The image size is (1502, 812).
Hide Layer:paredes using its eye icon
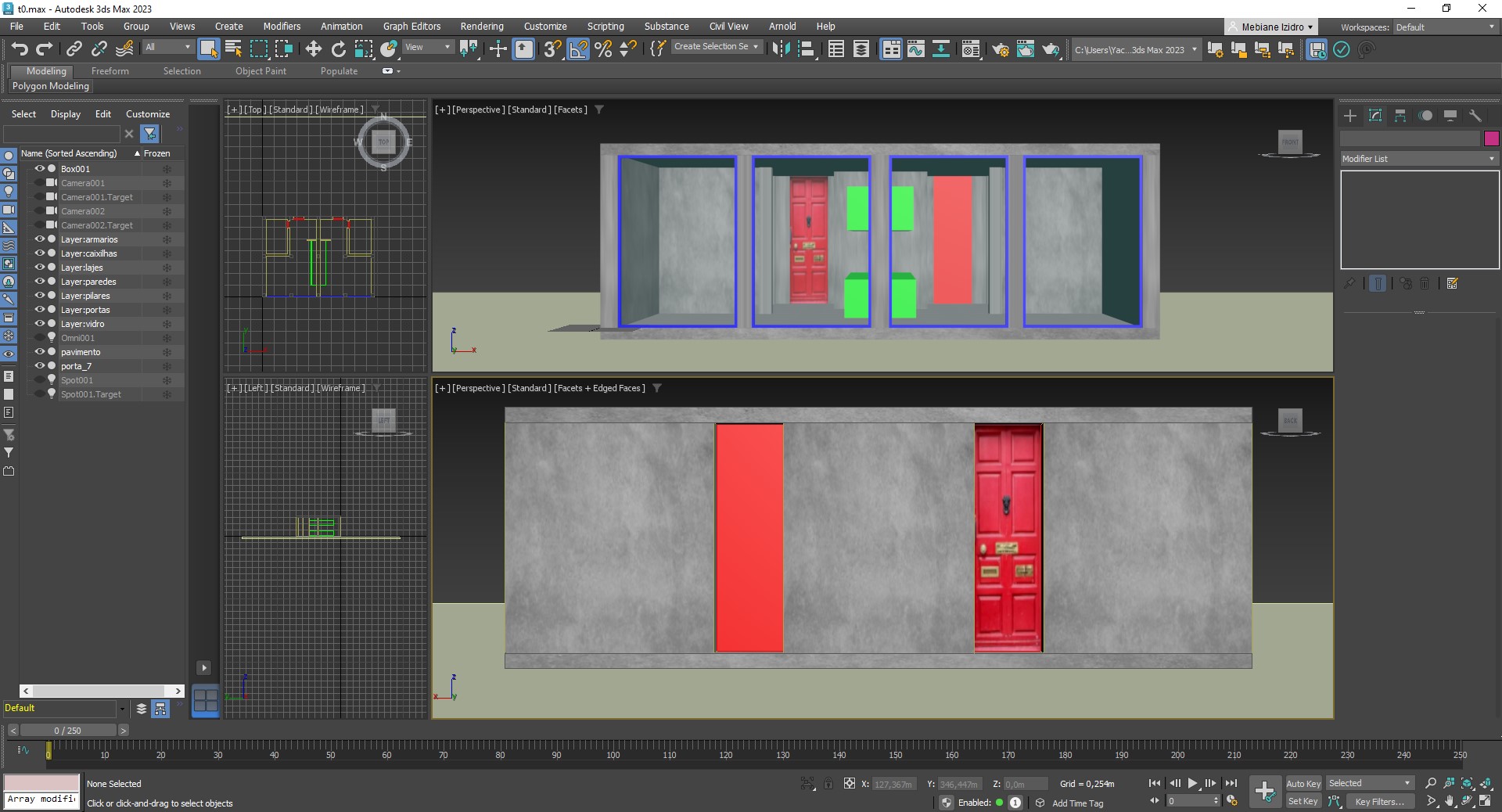coord(39,282)
